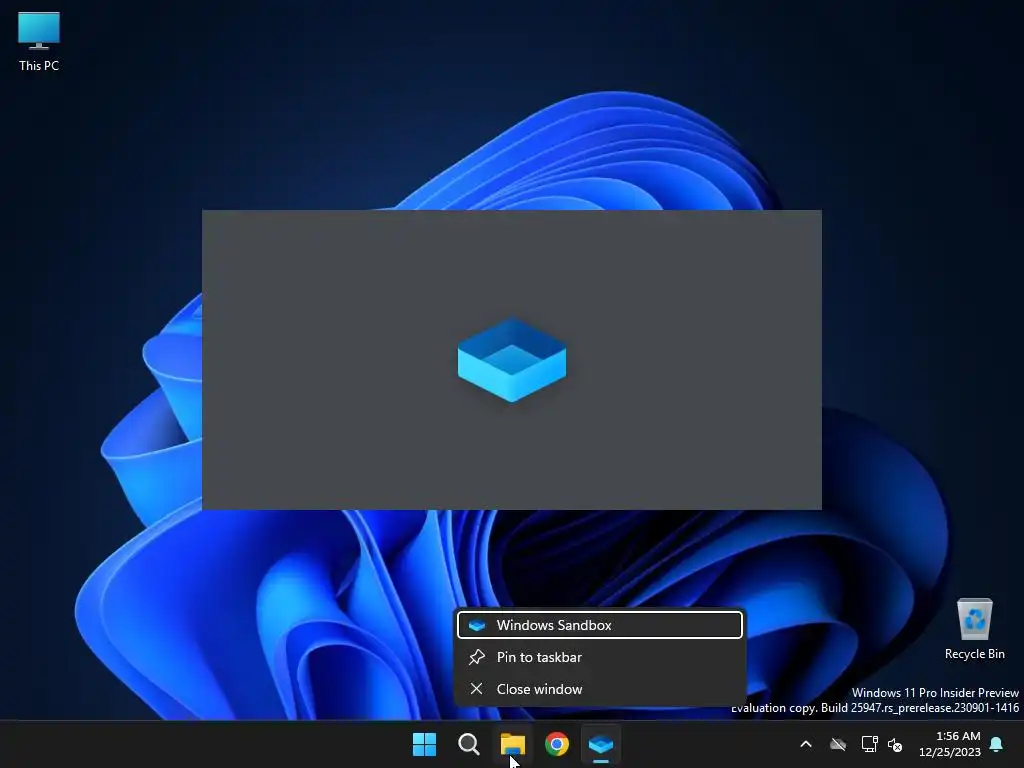Select Windows Sandbox in the jump list
Screen dimensions: 1024x768
pyautogui.click(x=600, y=625)
